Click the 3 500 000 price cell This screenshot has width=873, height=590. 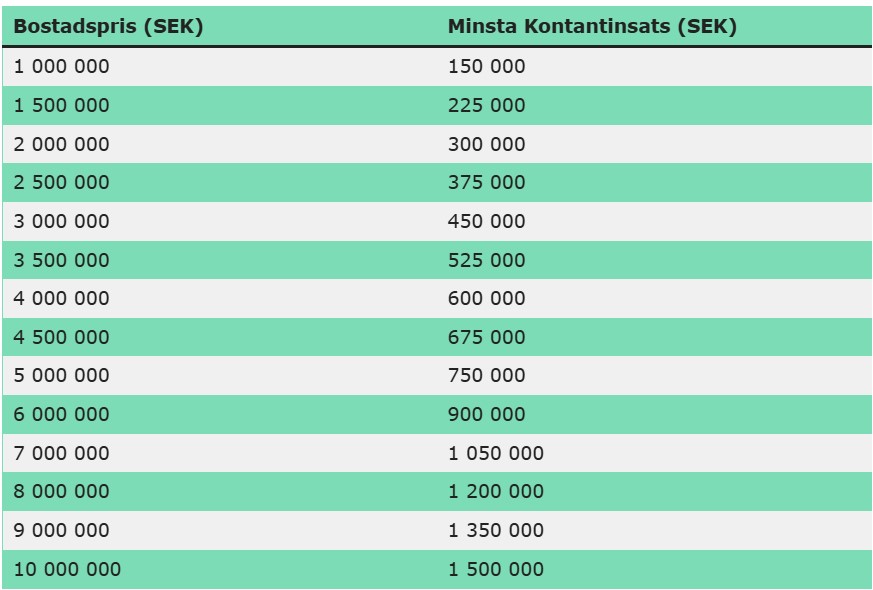pos(62,260)
